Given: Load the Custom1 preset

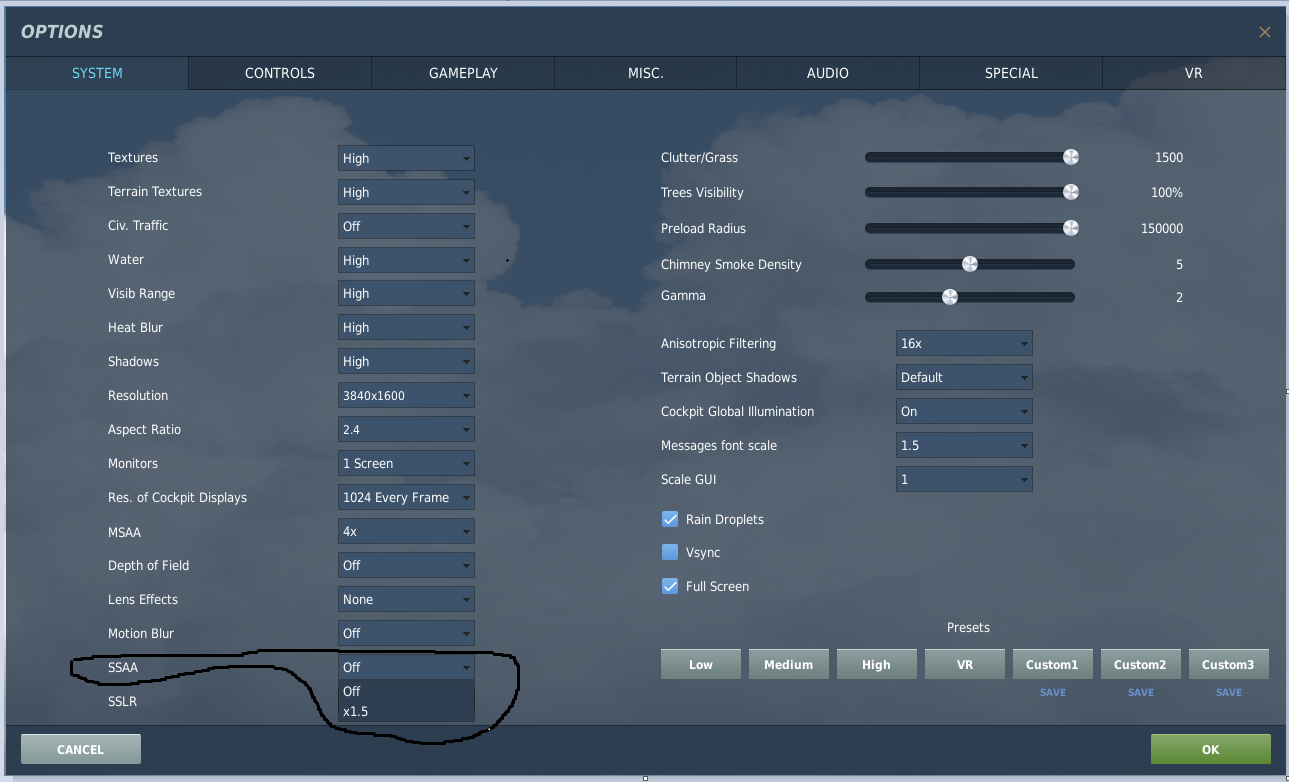Looking at the screenshot, I should click(x=1053, y=665).
